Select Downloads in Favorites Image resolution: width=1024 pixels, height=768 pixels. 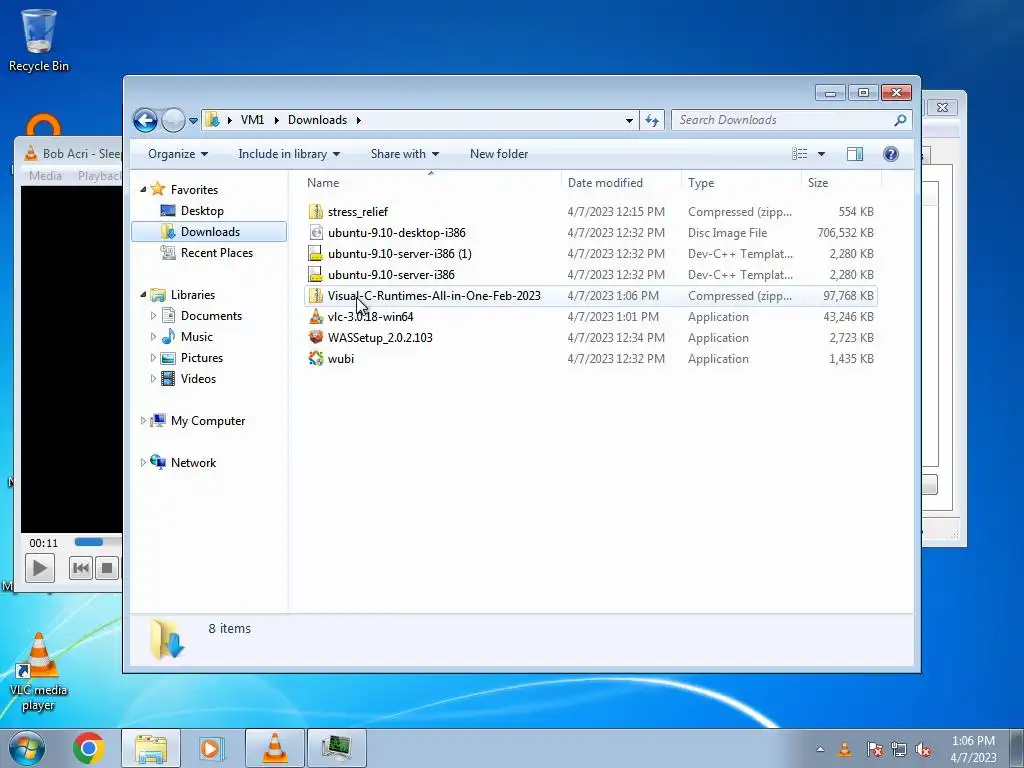coord(209,232)
